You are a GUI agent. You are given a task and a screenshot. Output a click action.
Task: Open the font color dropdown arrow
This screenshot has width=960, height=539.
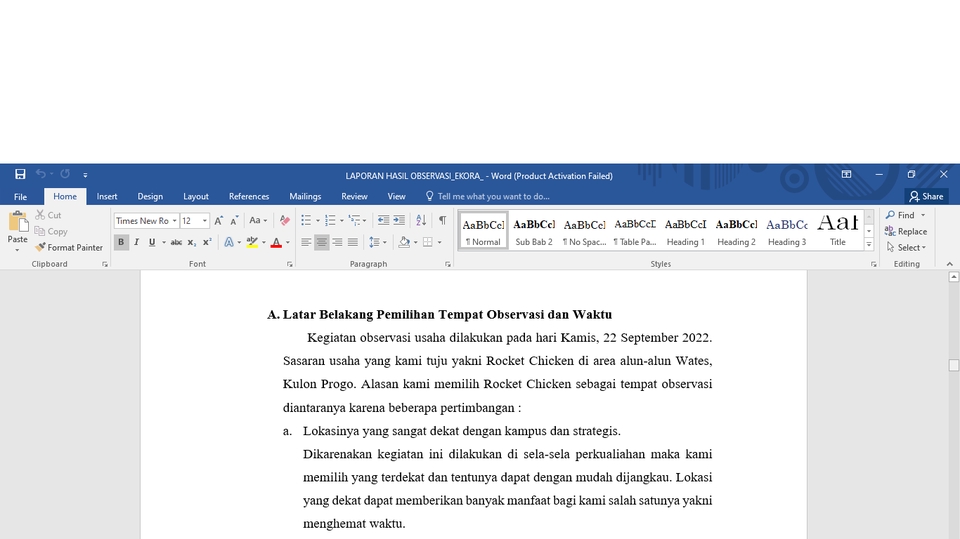[x=288, y=243]
